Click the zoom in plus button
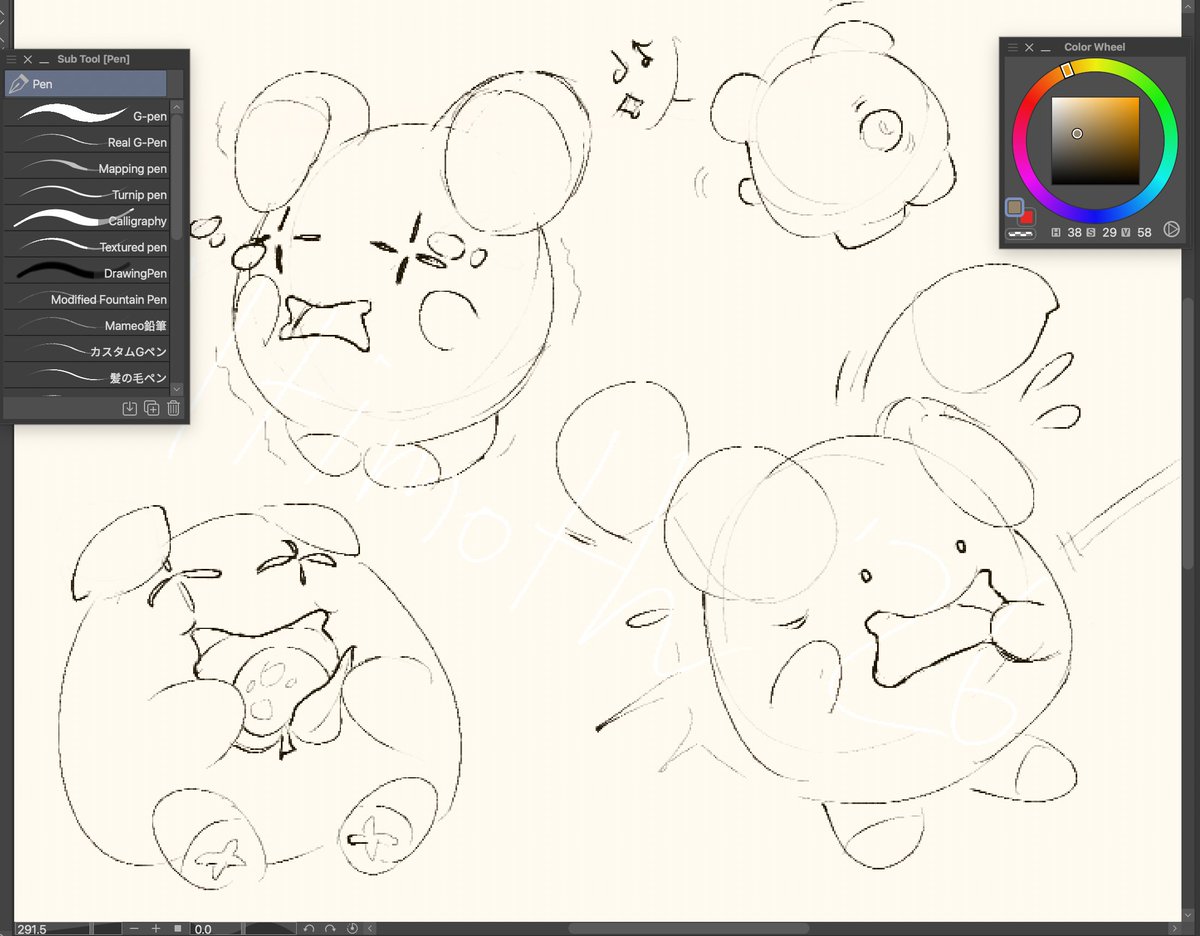 tap(156, 929)
